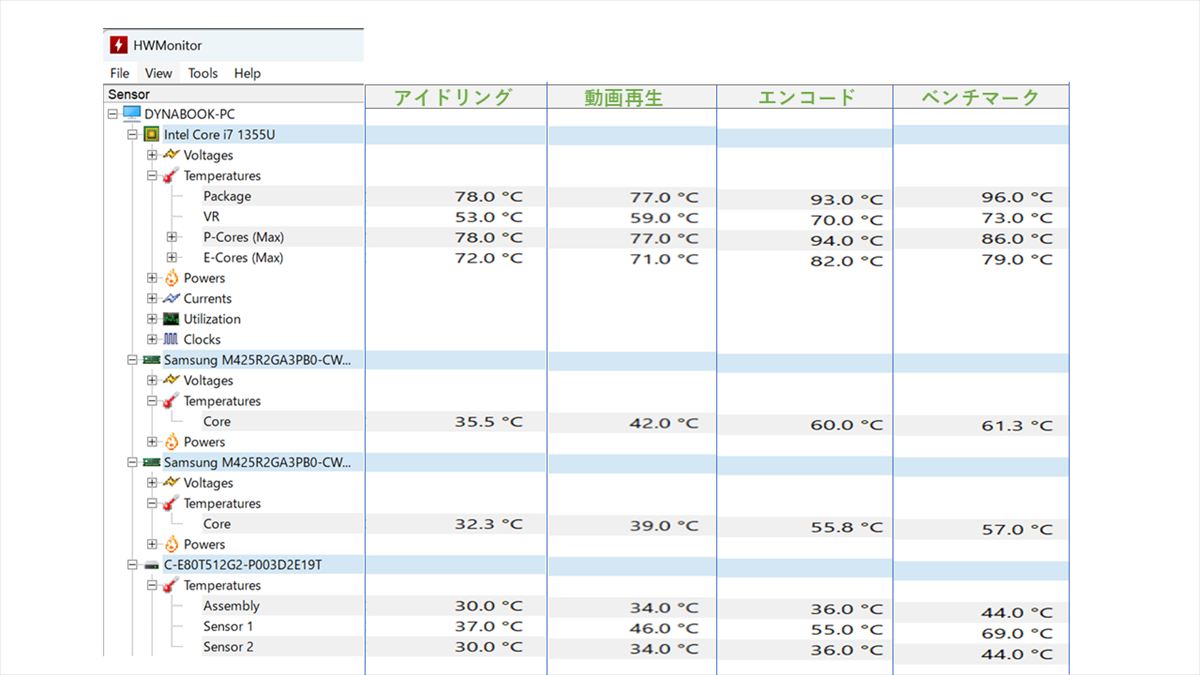Viewport: 1200px width, 675px height.
Task: Collapse the C-E80T512G2-P003D2E19T drive node
Action: [x=132, y=565]
